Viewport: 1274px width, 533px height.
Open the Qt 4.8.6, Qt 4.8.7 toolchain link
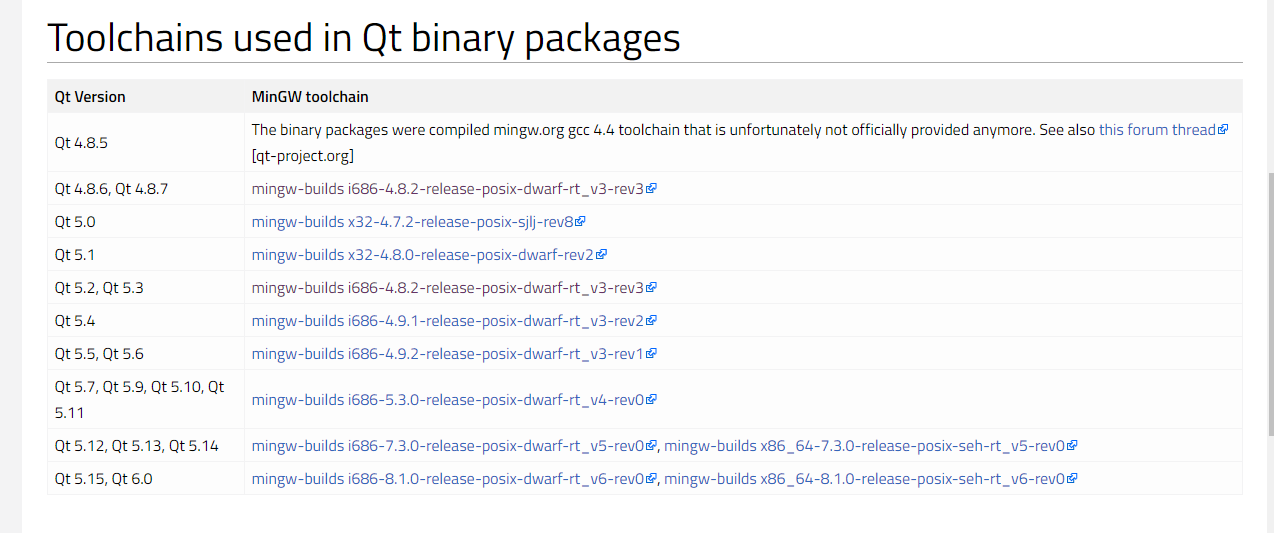(x=448, y=188)
